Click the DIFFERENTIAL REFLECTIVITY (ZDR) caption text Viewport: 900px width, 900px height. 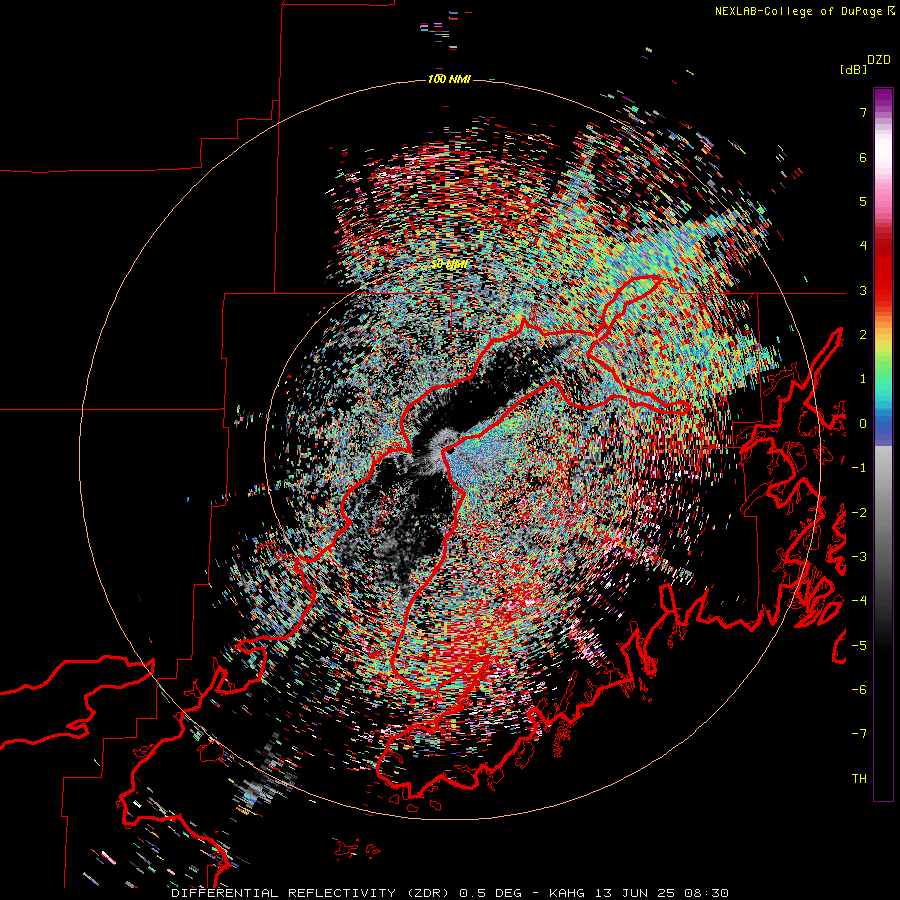[x=313, y=893]
